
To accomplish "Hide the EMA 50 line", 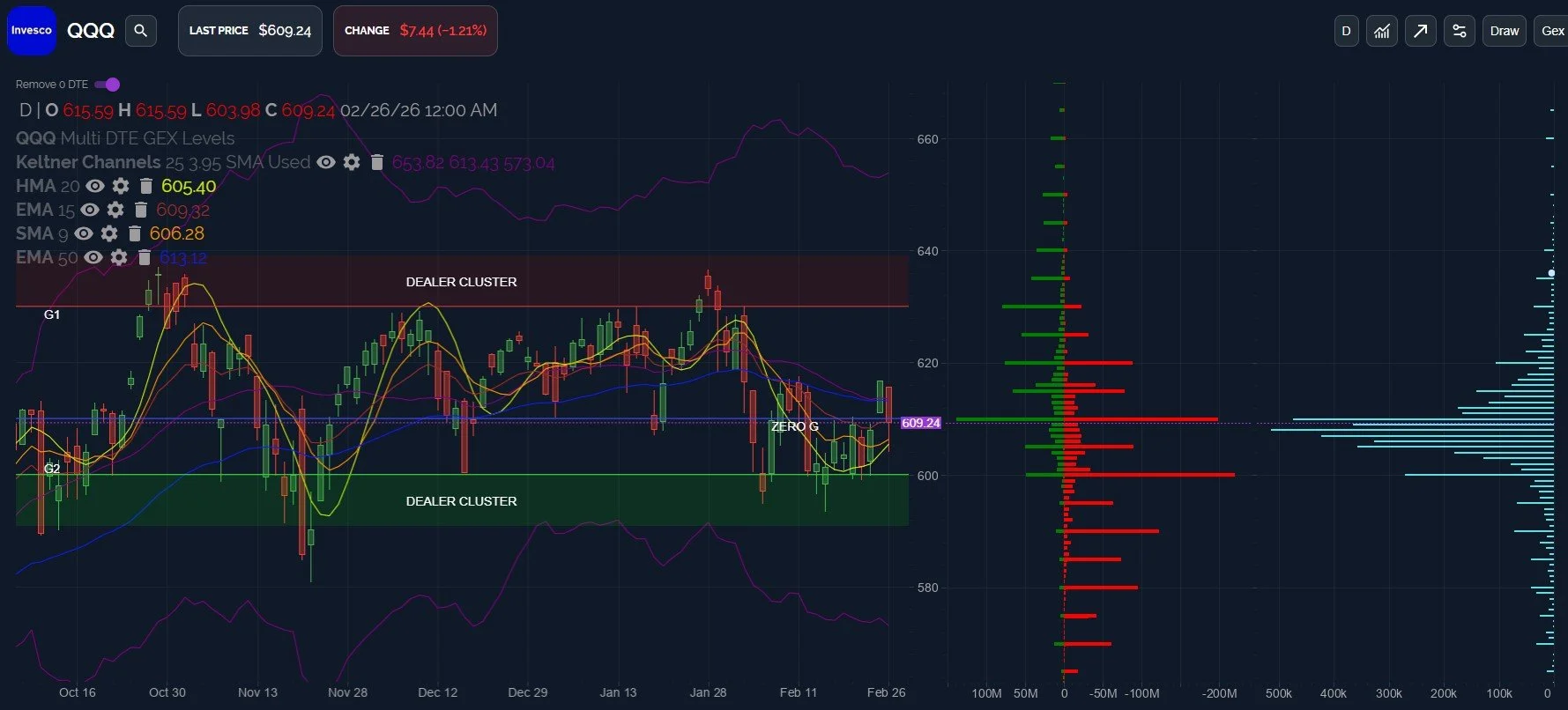I will coord(93,257).
